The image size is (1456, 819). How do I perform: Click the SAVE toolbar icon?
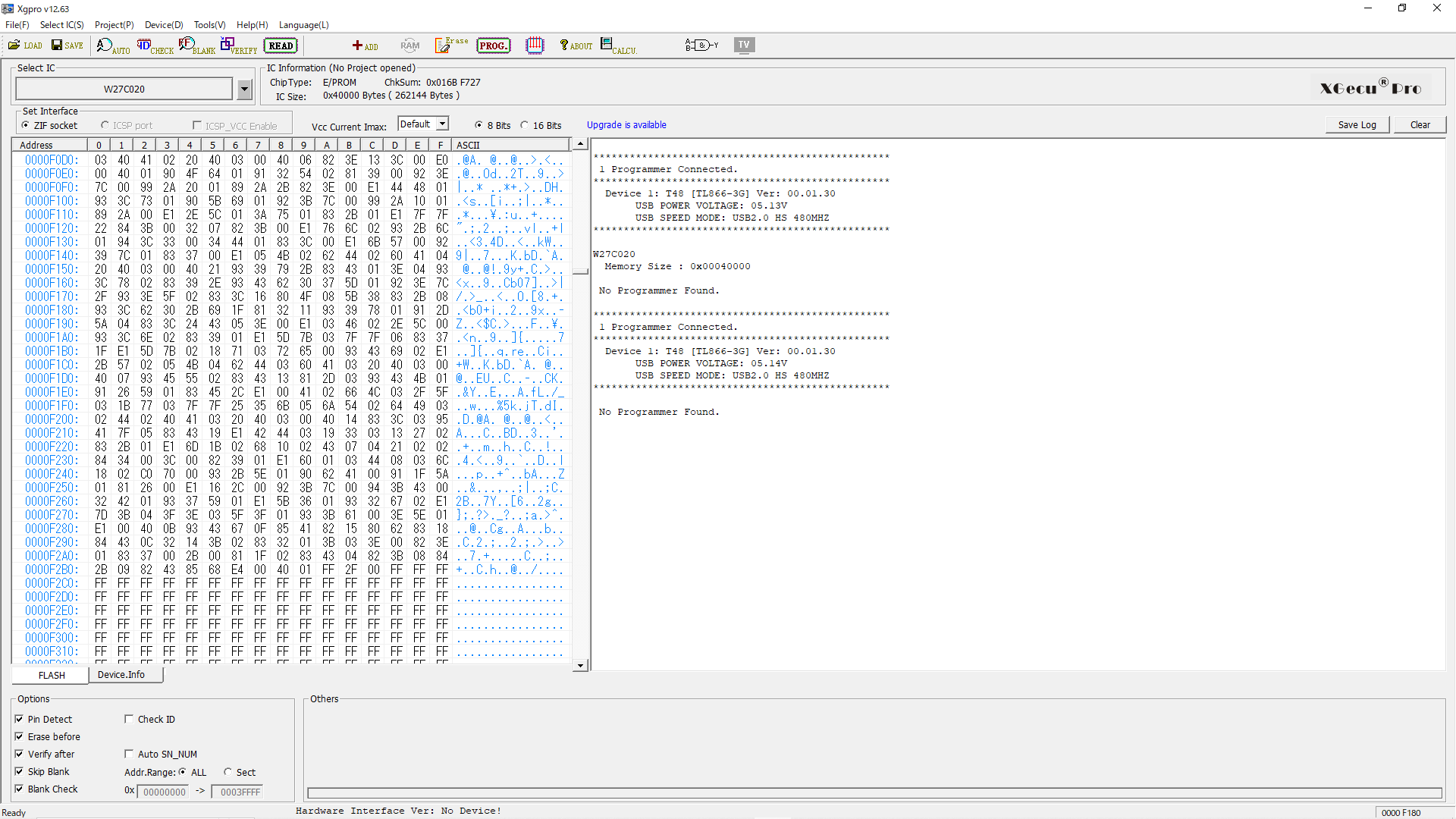pyautogui.click(x=67, y=45)
